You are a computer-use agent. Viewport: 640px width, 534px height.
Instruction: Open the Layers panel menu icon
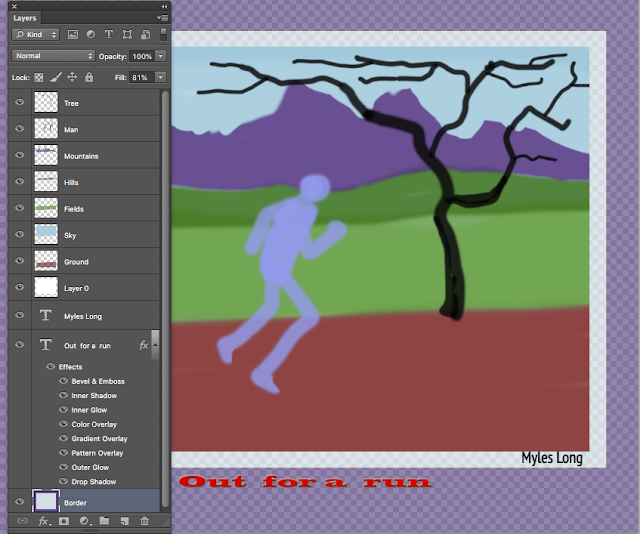162,18
